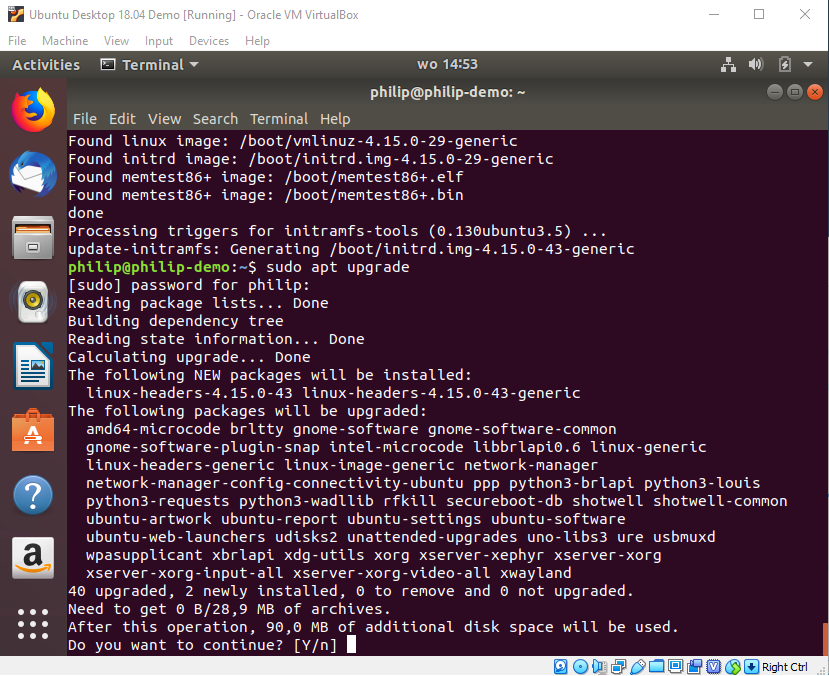The height and width of the screenshot is (676, 829).
Task: Open the terminal Search menu
Action: click(215, 119)
